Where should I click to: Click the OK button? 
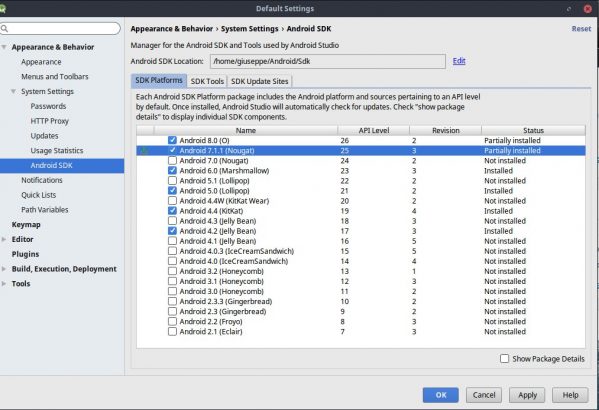point(441,395)
